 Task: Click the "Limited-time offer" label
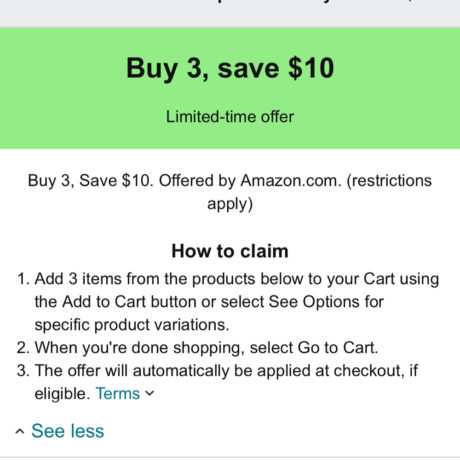tap(230, 117)
